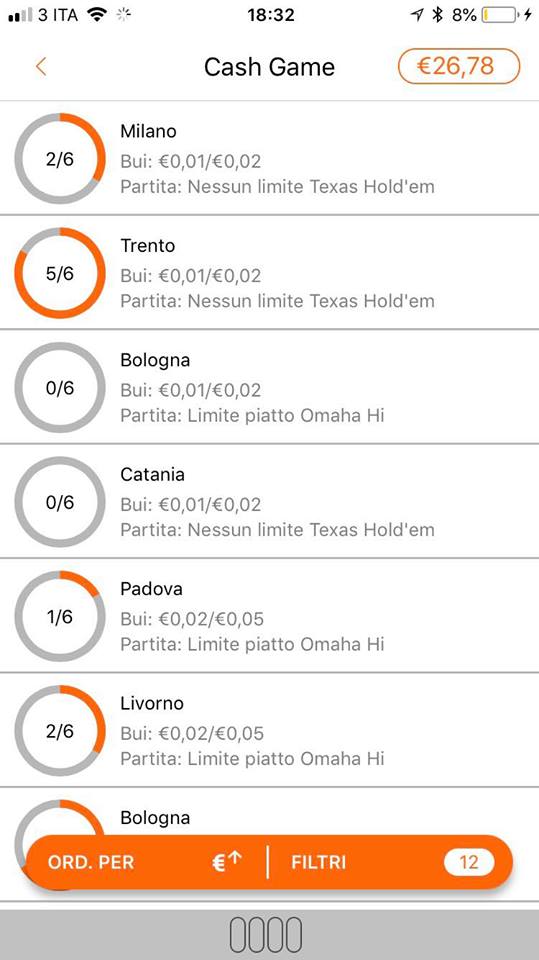Select Livorno blinds €0,02/€0,05 line
Viewport: 539px width, 960px height.
click(192, 733)
